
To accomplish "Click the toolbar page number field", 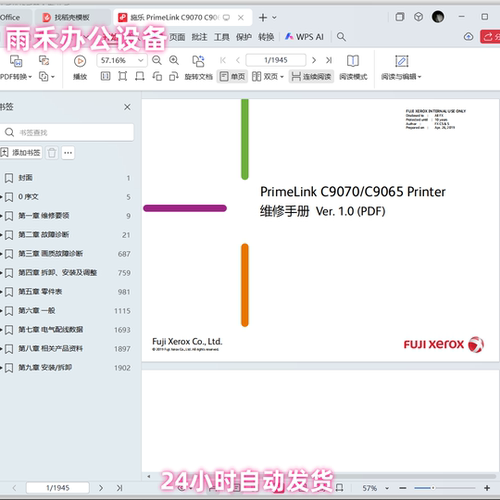I will coord(276,60).
